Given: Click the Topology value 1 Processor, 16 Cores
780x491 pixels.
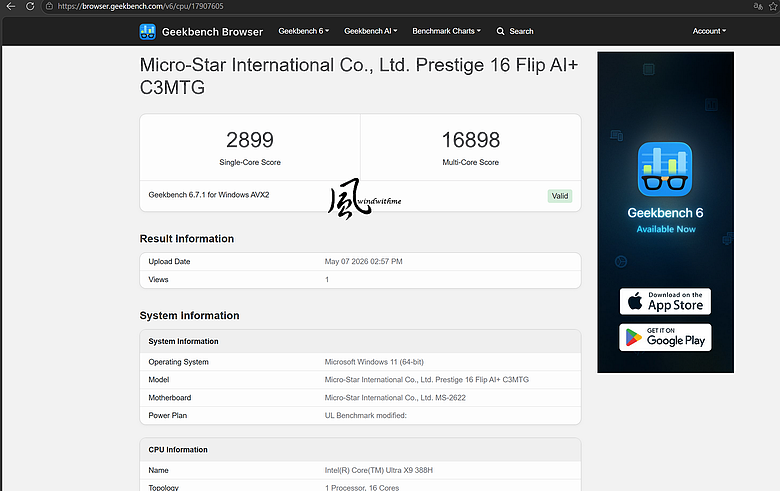Looking at the screenshot, I should tap(362, 488).
